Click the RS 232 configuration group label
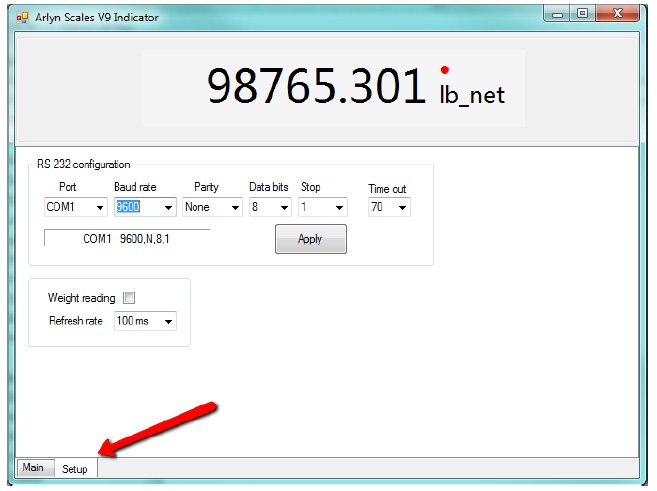 84,164
